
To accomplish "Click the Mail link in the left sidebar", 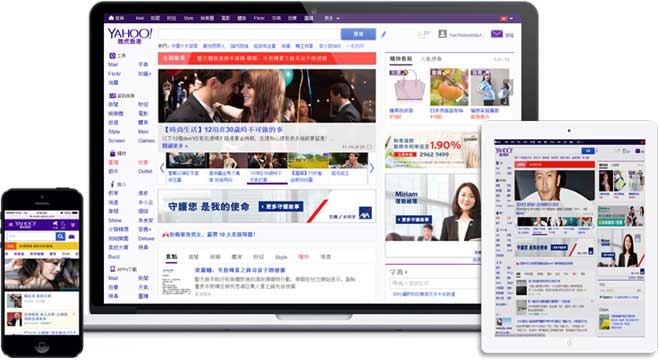I will pos(113,64).
